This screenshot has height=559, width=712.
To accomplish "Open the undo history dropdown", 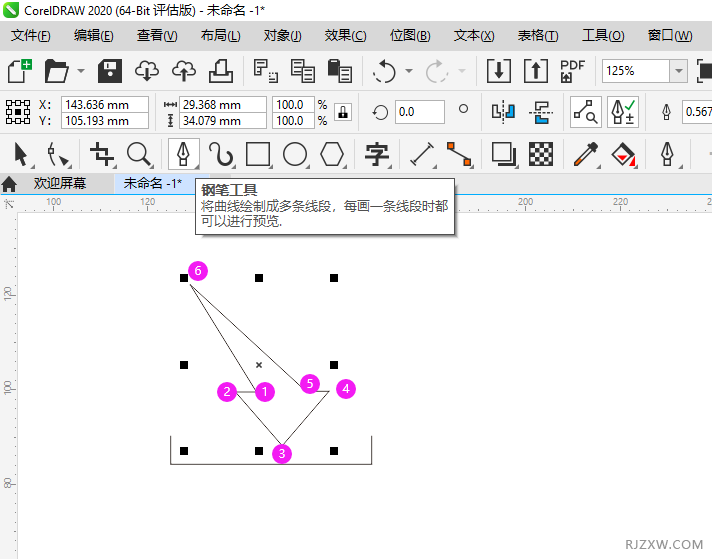I will [x=409, y=71].
